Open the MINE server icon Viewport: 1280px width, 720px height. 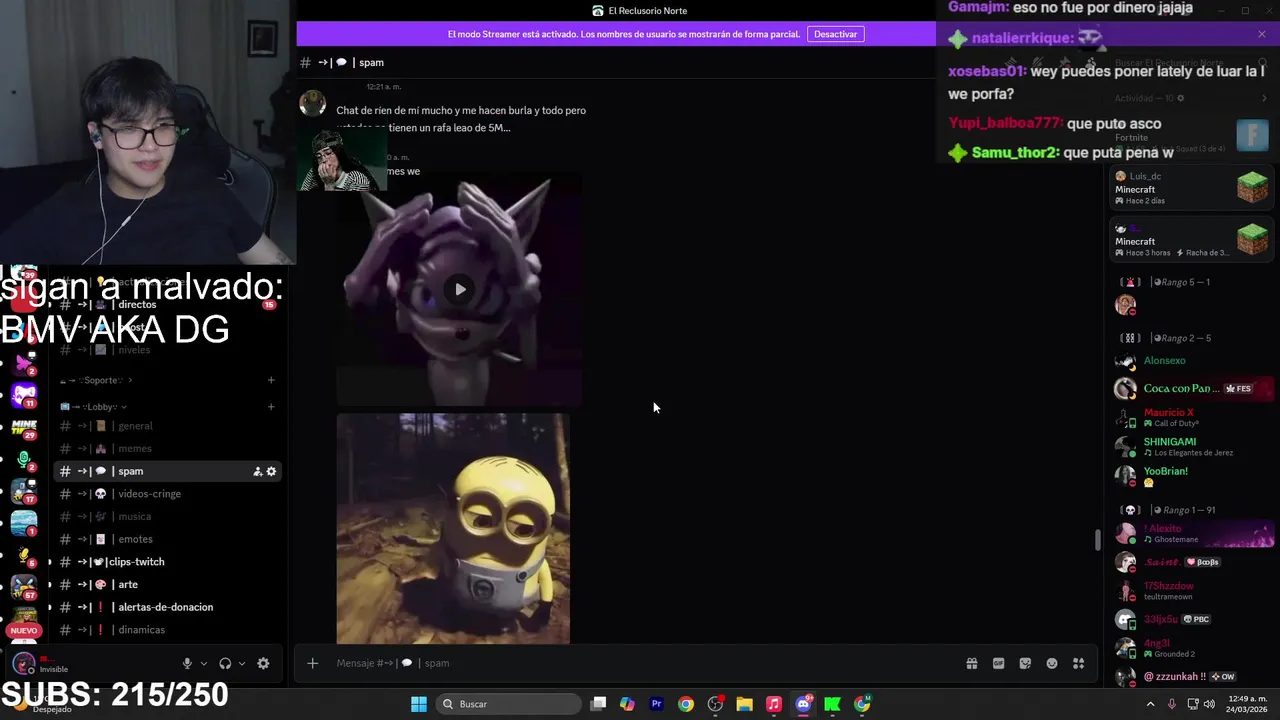pos(24,428)
